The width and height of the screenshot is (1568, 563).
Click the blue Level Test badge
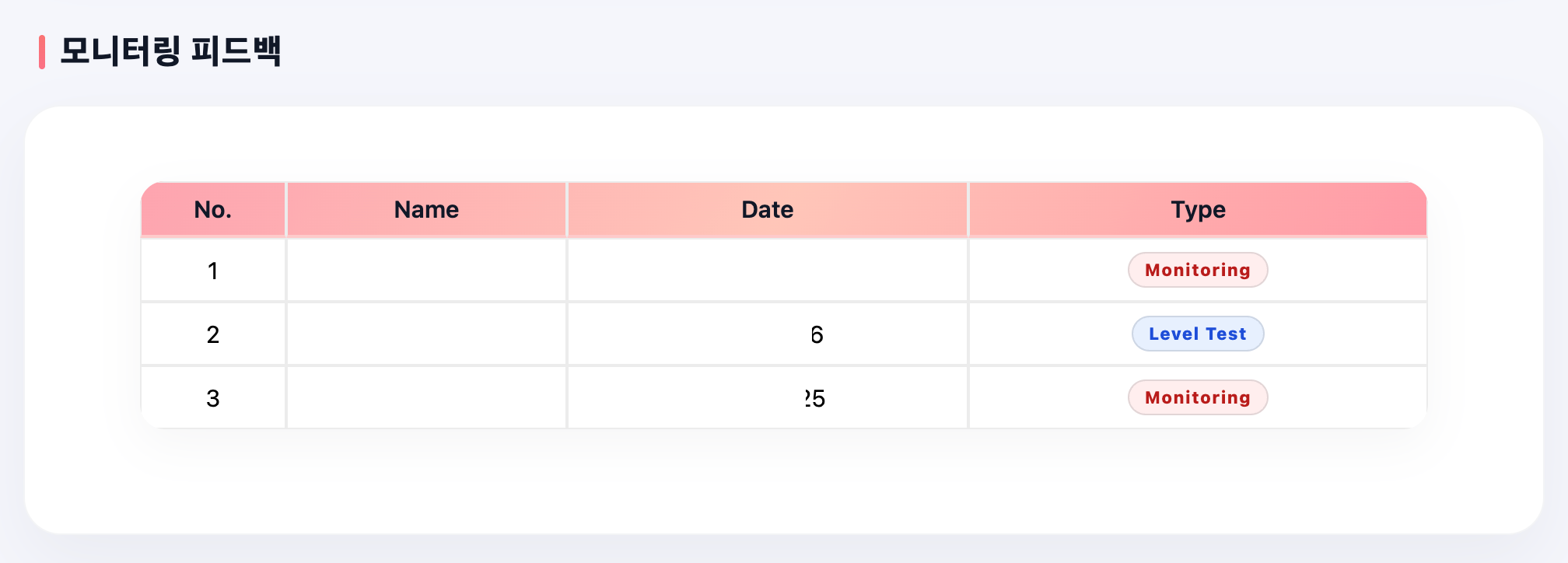coord(1198,334)
